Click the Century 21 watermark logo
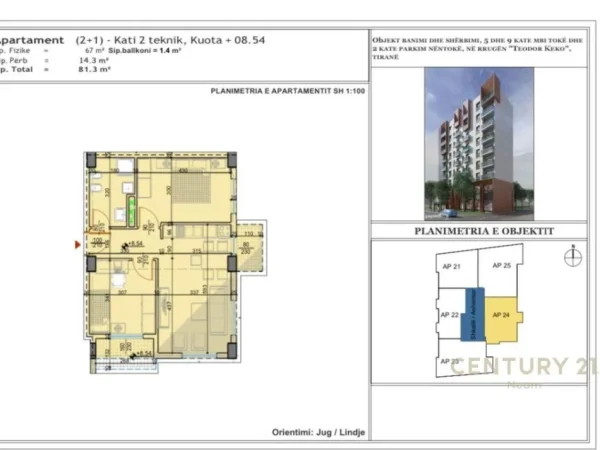 (x=524, y=367)
